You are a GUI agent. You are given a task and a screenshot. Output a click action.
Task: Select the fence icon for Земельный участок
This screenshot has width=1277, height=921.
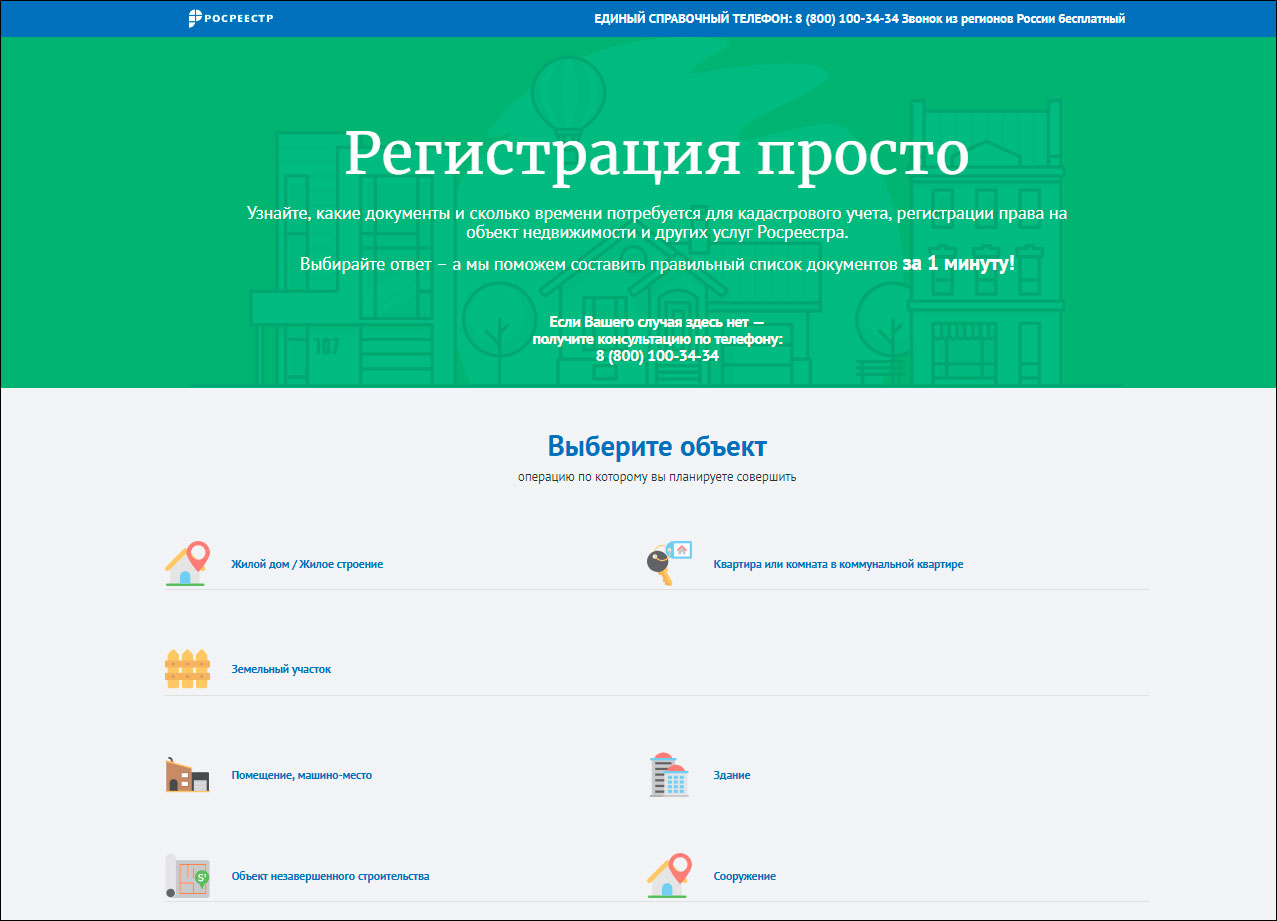point(187,669)
